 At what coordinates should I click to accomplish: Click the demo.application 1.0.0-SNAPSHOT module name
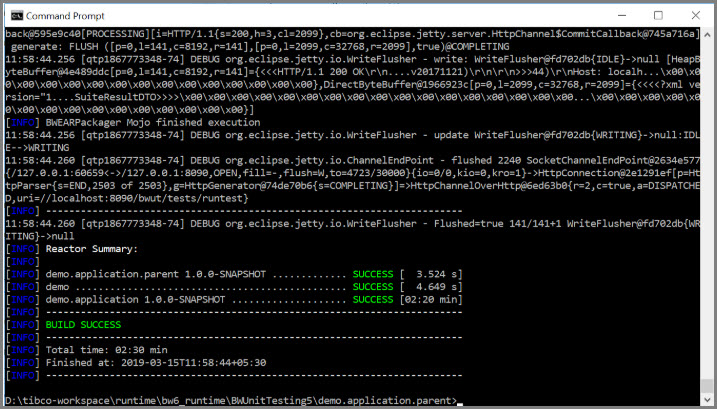[x=135, y=300]
